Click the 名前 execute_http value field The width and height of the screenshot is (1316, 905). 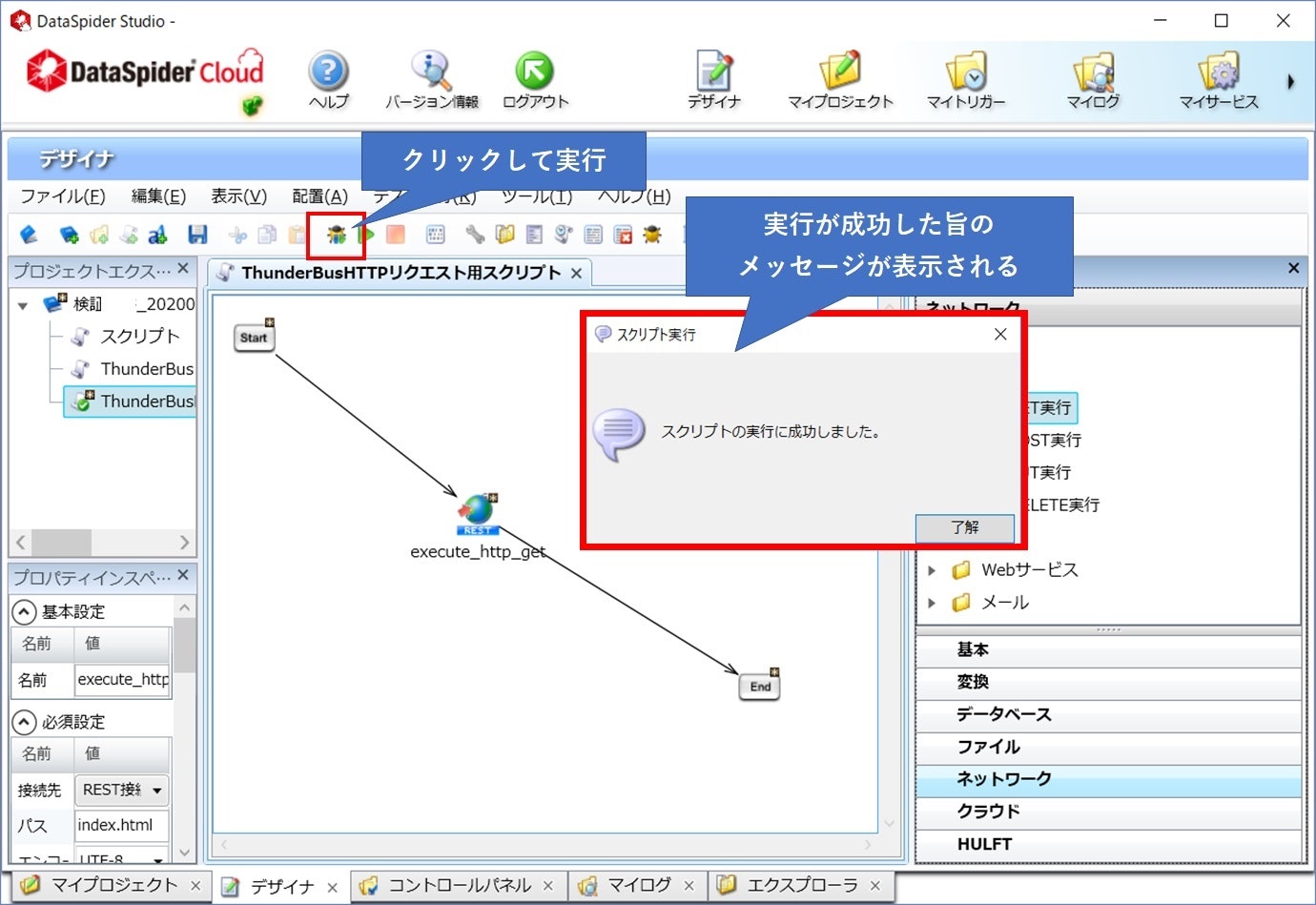click(122, 679)
